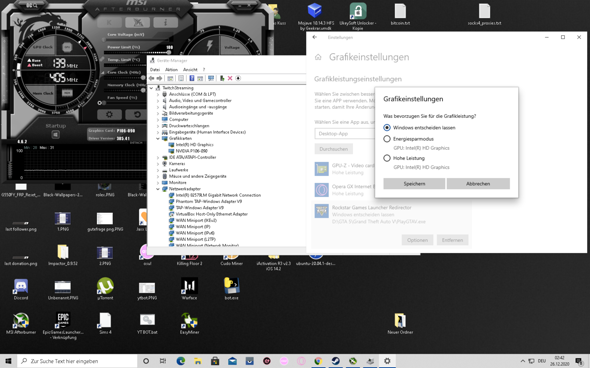Image resolution: width=590 pixels, height=368 pixels.
Task: Open the UkeySoft Unlocker desktop icon
Action: [357, 16]
